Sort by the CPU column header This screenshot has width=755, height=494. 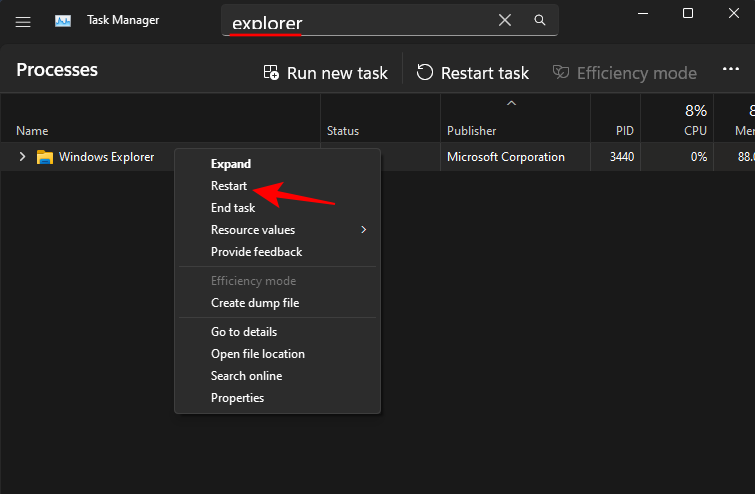coord(695,131)
